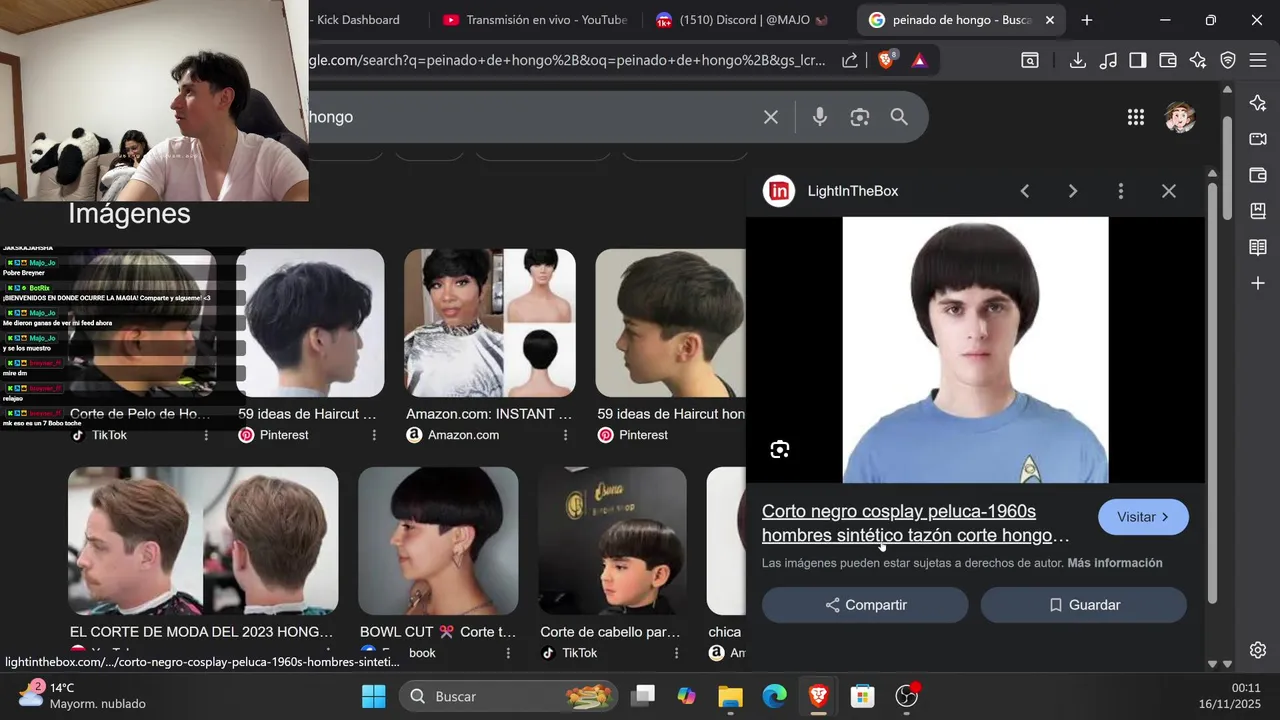Viewport: 1280px width, 720px height.
Task: Open the Brave Wallet toolbar icon
Action: 1168,60
